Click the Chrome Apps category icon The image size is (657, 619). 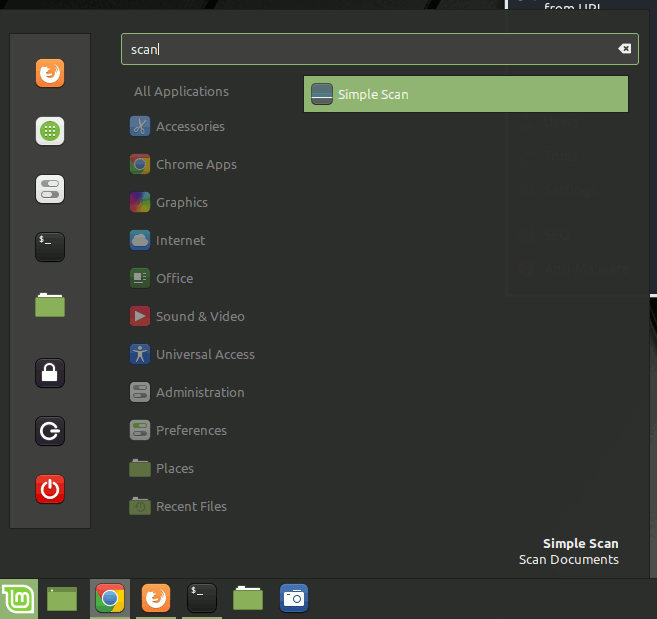coord(140,164)
